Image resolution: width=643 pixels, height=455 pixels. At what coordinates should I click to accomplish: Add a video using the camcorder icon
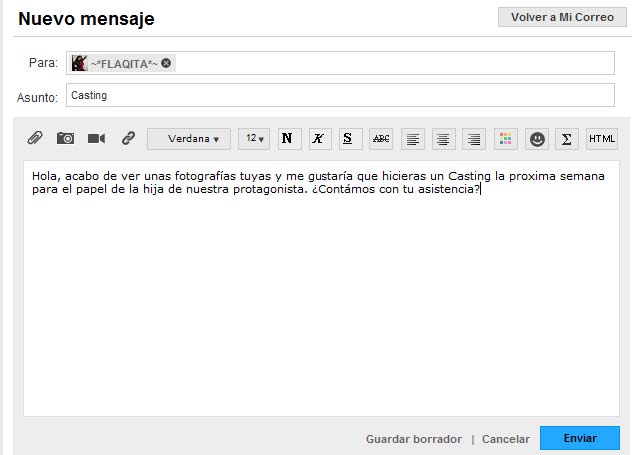(96, 139)
